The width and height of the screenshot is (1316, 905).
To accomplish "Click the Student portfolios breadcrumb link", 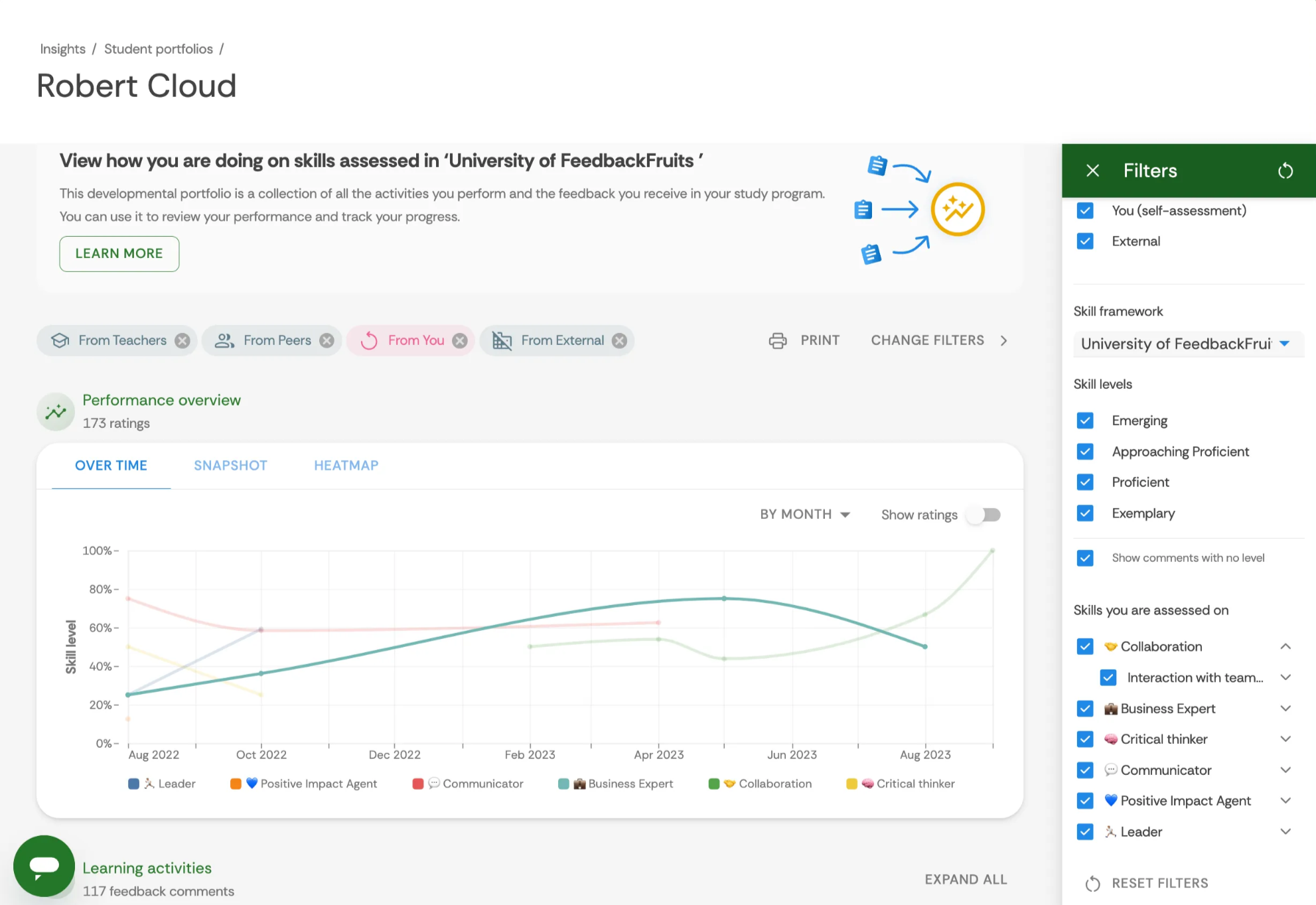I will tap(158, 49).
